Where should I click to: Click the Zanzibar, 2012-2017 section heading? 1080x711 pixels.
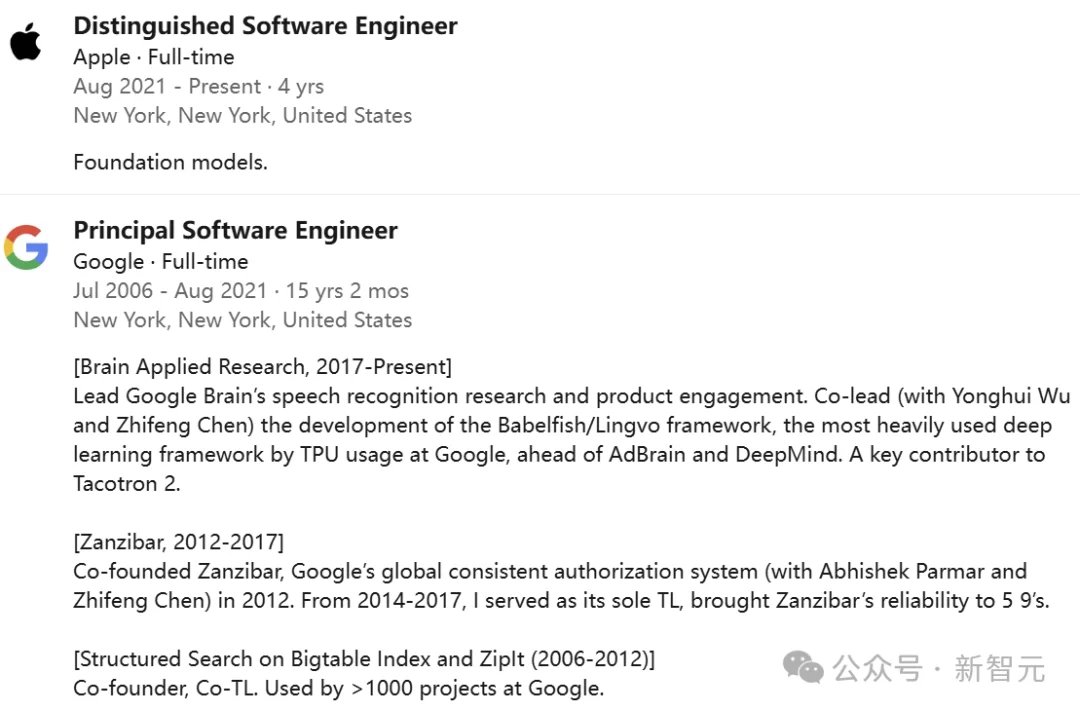click(178, 542)
